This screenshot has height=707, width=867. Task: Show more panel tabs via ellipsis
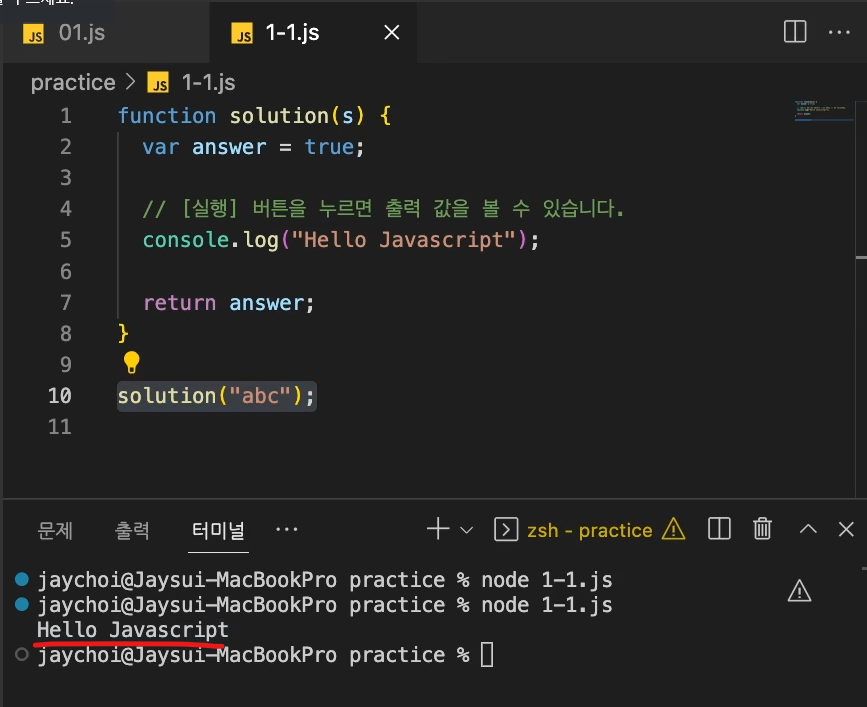pos(286,530)
